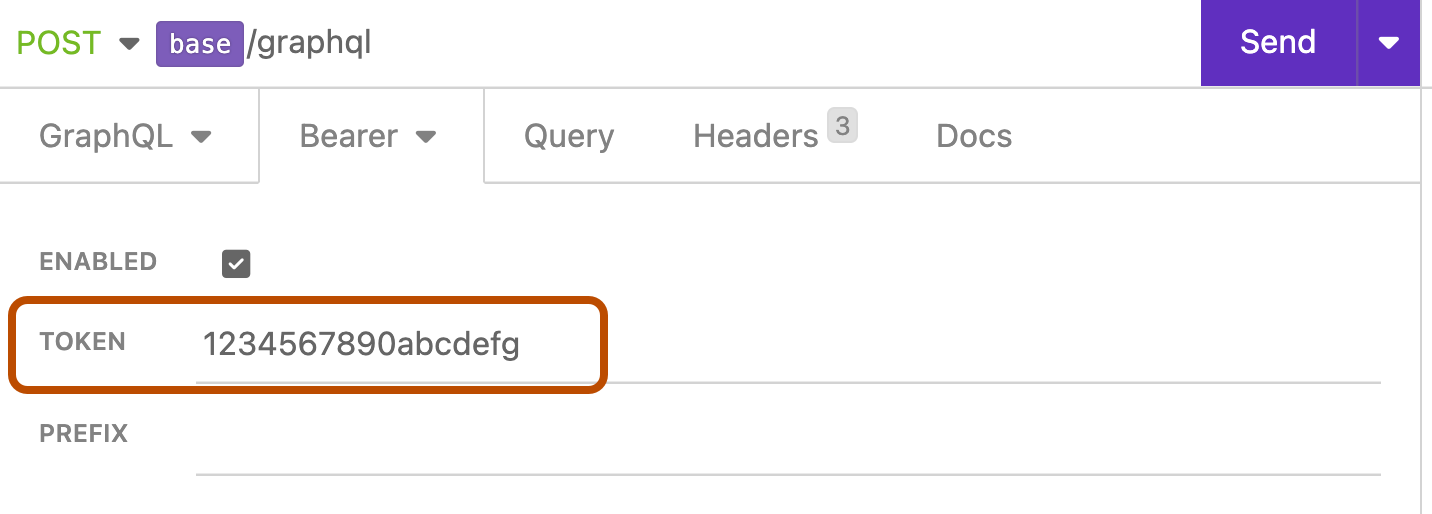Click the POST method label

59,43
